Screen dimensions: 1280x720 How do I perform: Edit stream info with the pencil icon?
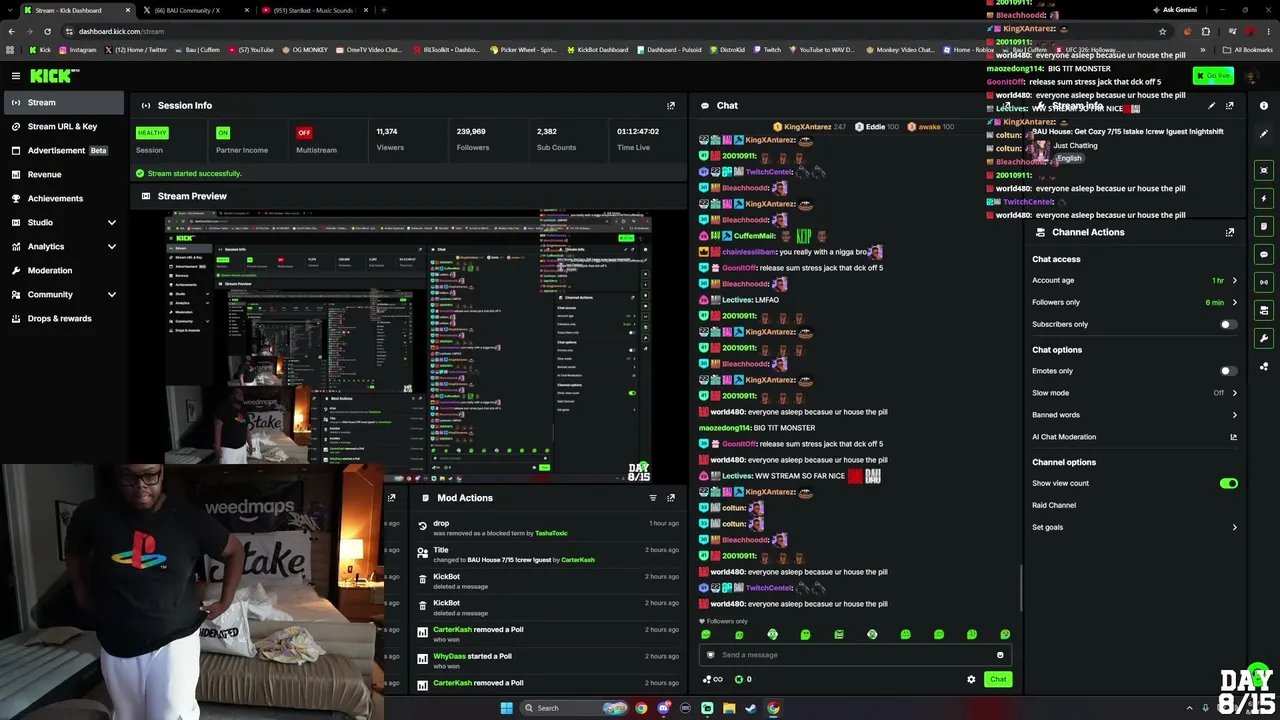(x=1212, y=105)
